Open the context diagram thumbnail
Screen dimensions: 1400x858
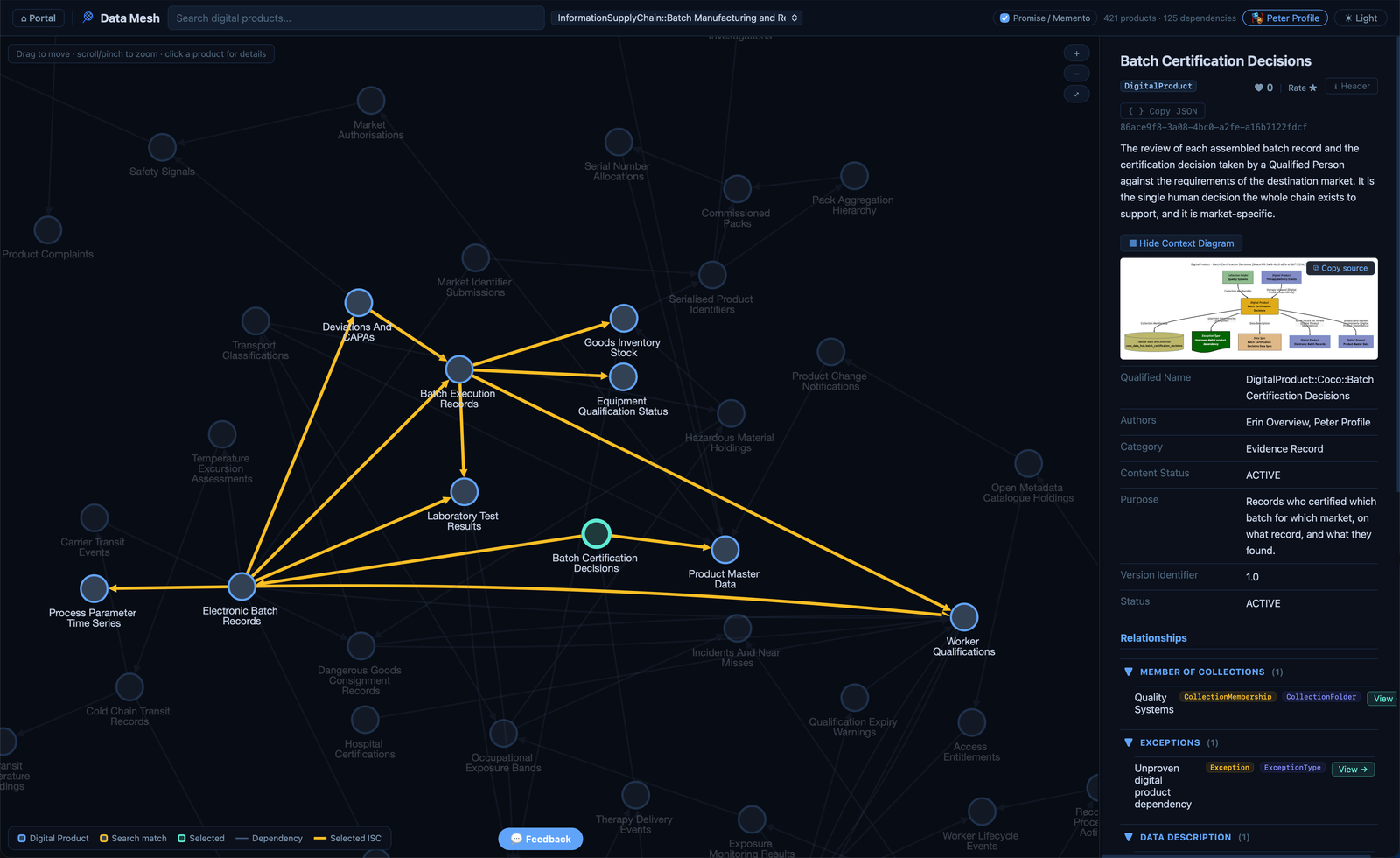(x=1249, y=308)
